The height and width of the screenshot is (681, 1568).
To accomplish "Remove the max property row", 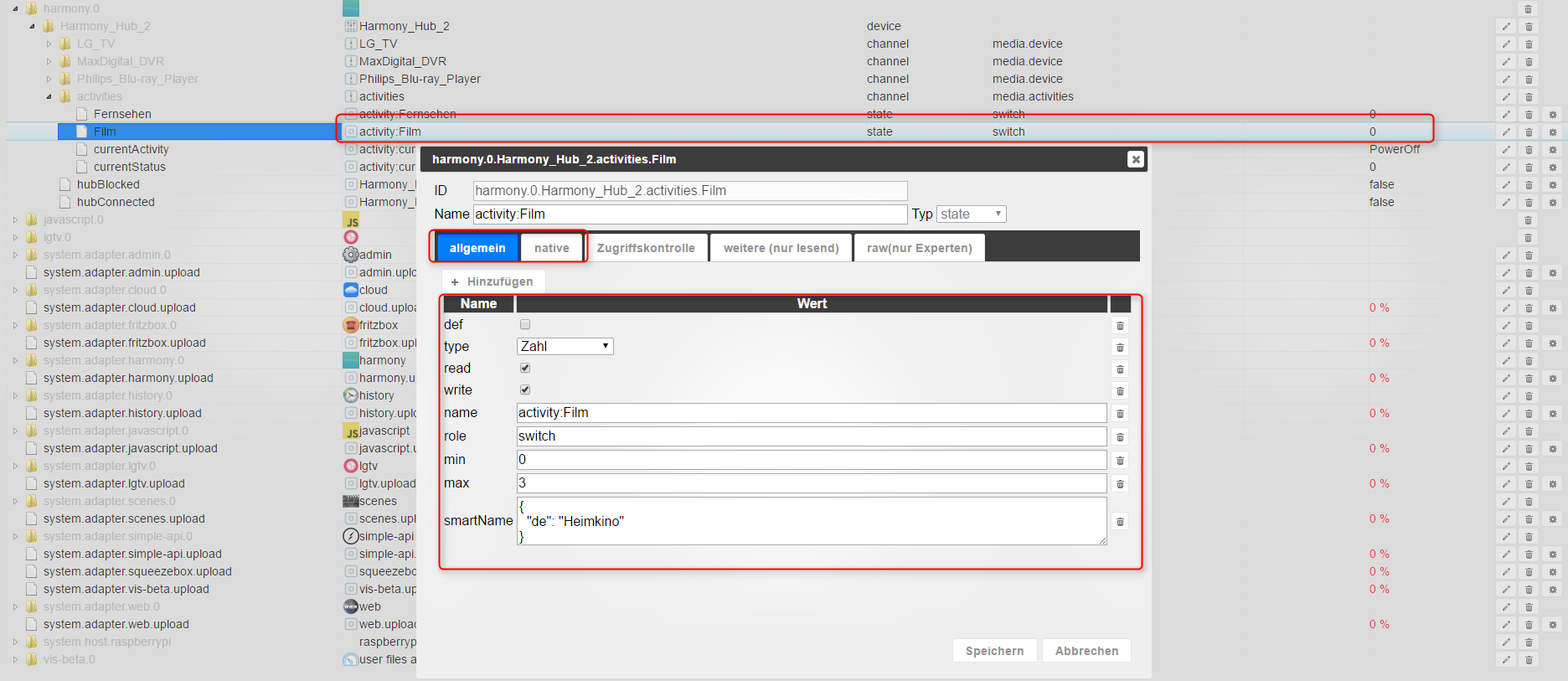I will tap(1120, 483).
